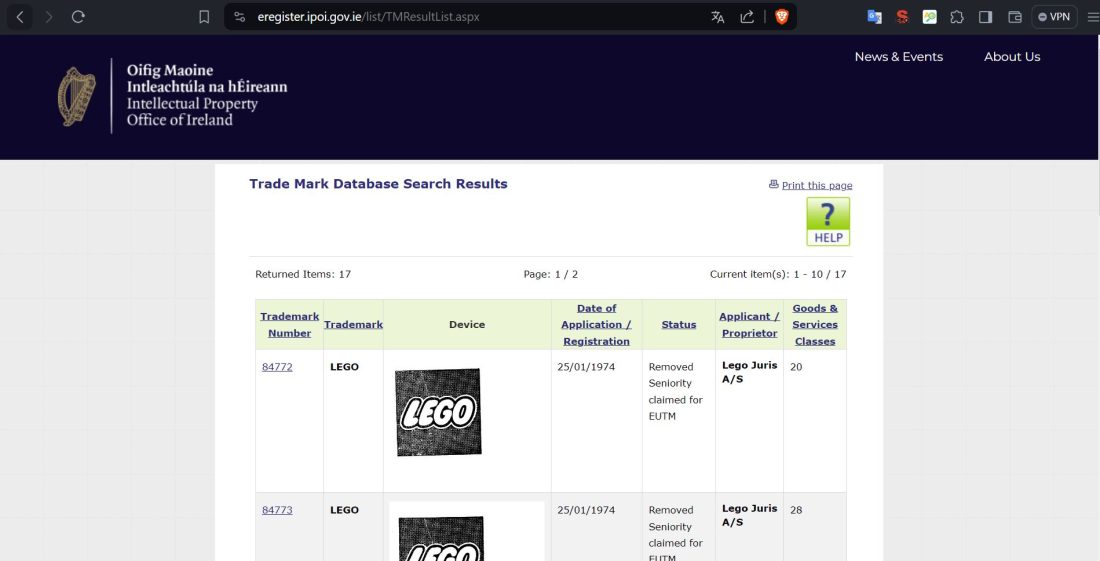This screenshot has width=1100, height=561.
Task: Click 'Returned Items: 17' text
Action: [x=303, y=274]
